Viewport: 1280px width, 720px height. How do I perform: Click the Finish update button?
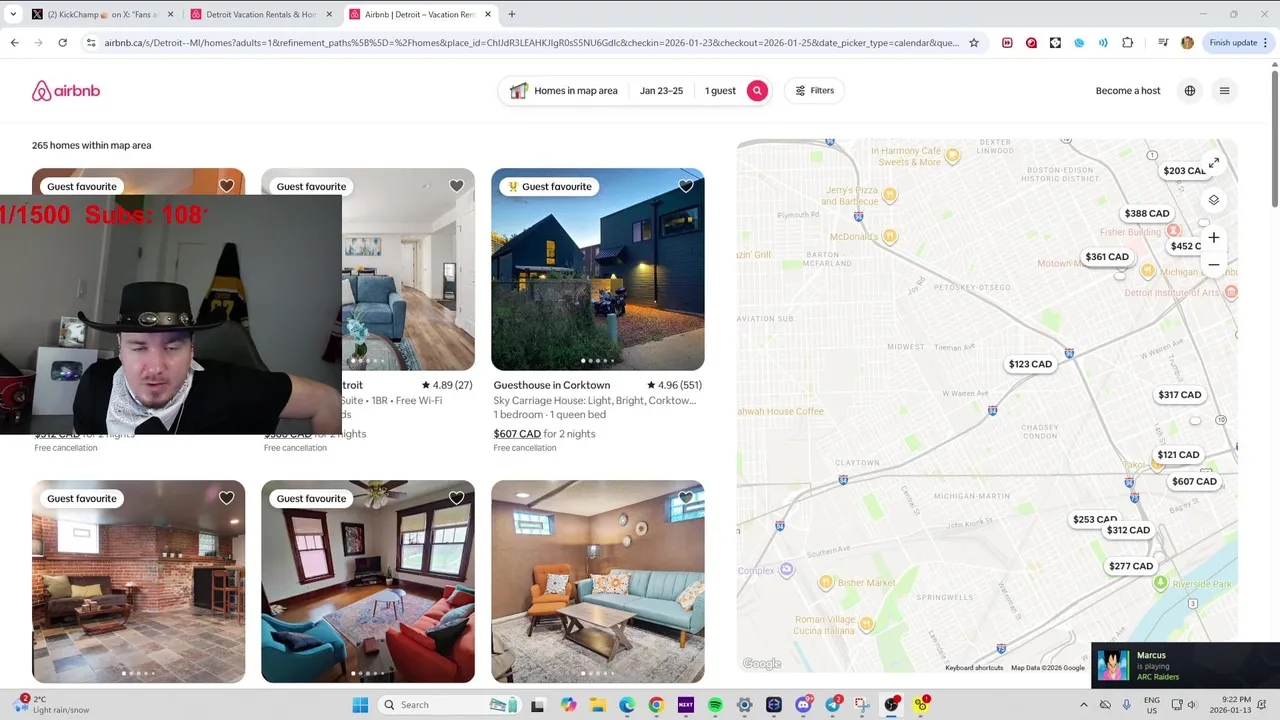pos(1233,43)
